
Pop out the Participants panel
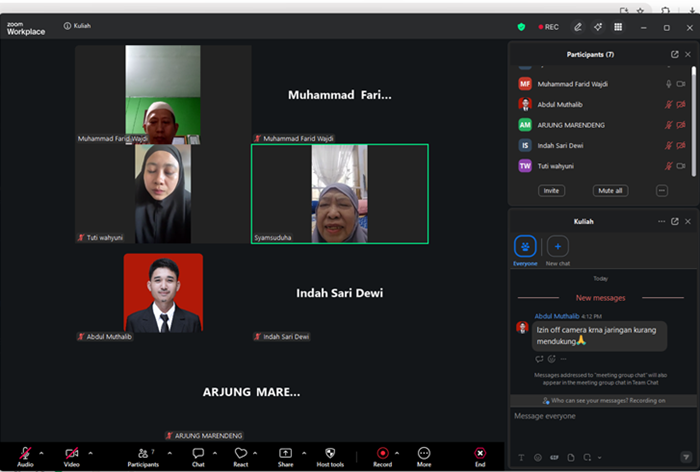point(675,54)
